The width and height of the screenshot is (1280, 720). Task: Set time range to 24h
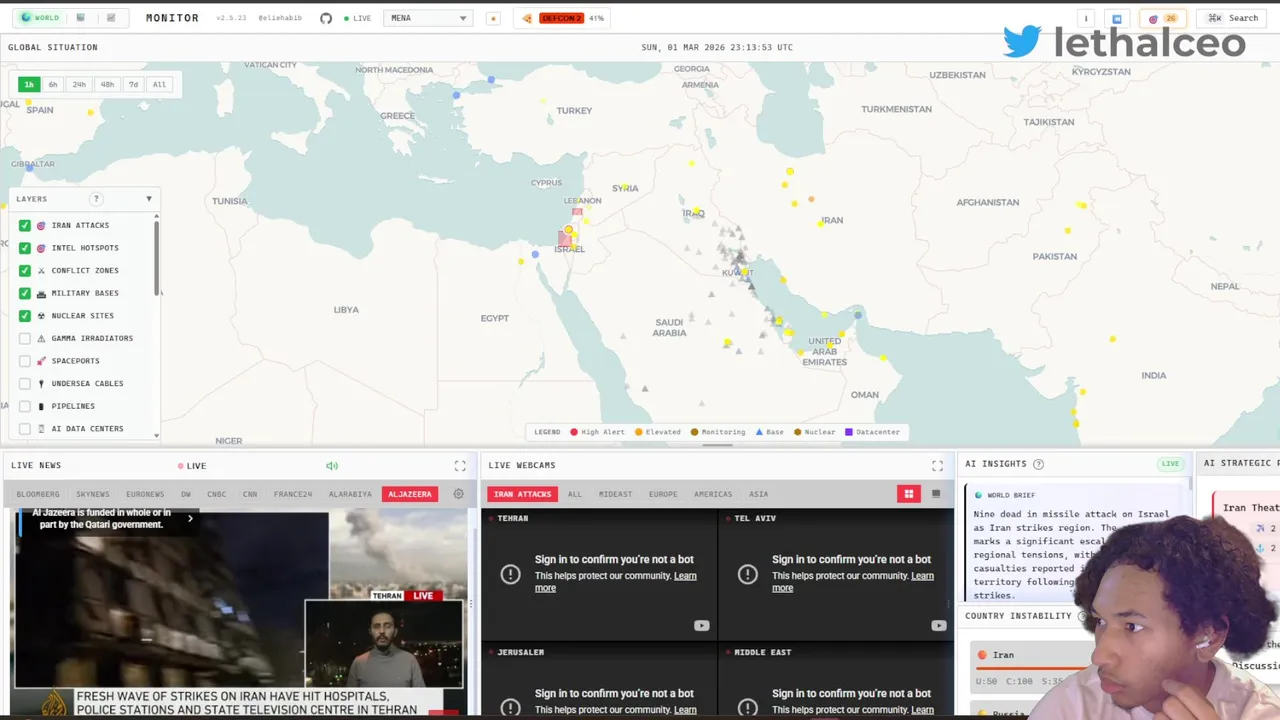pyautogui.click(x=79, y=85)
